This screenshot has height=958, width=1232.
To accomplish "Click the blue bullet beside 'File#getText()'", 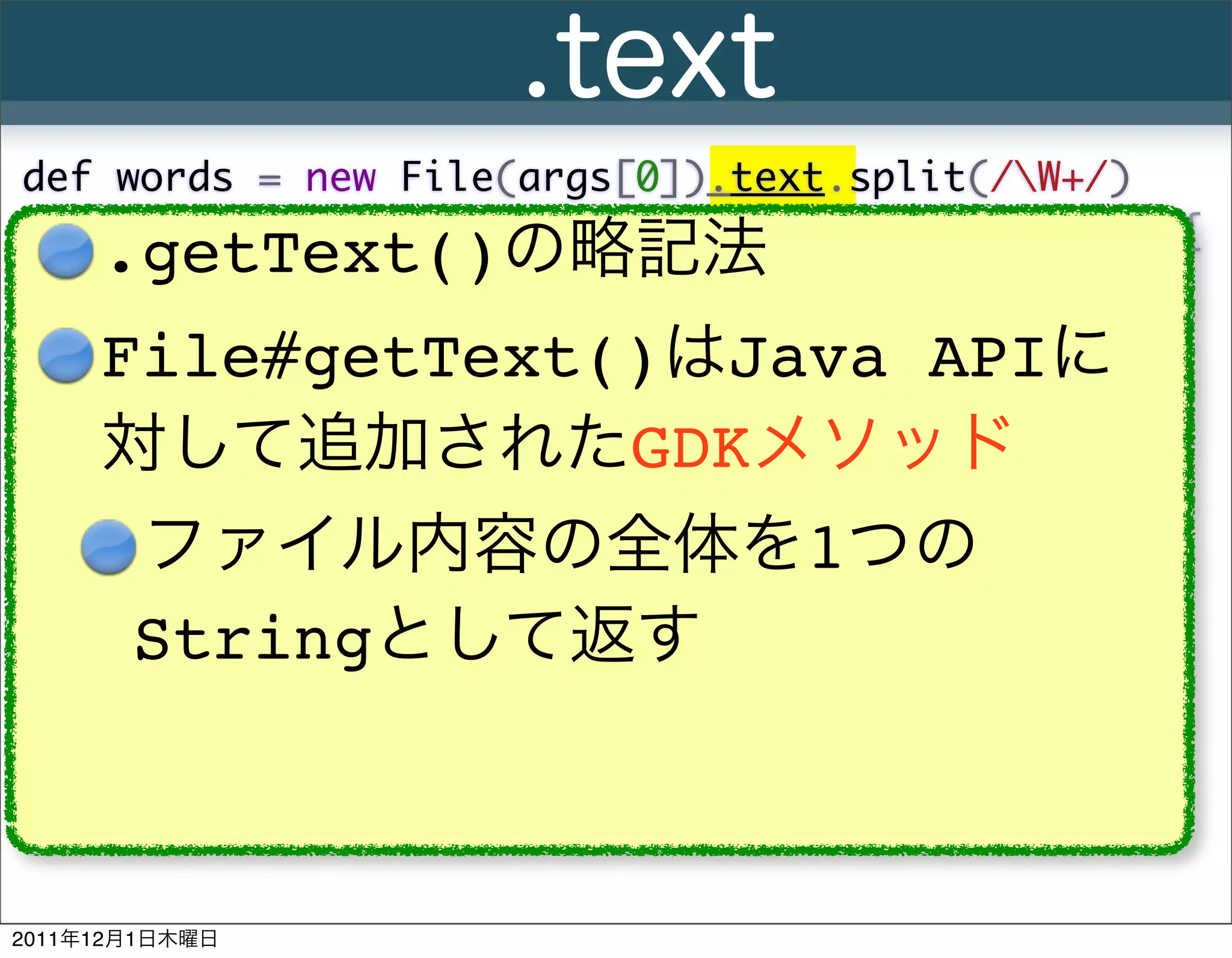I will point(66,355).
